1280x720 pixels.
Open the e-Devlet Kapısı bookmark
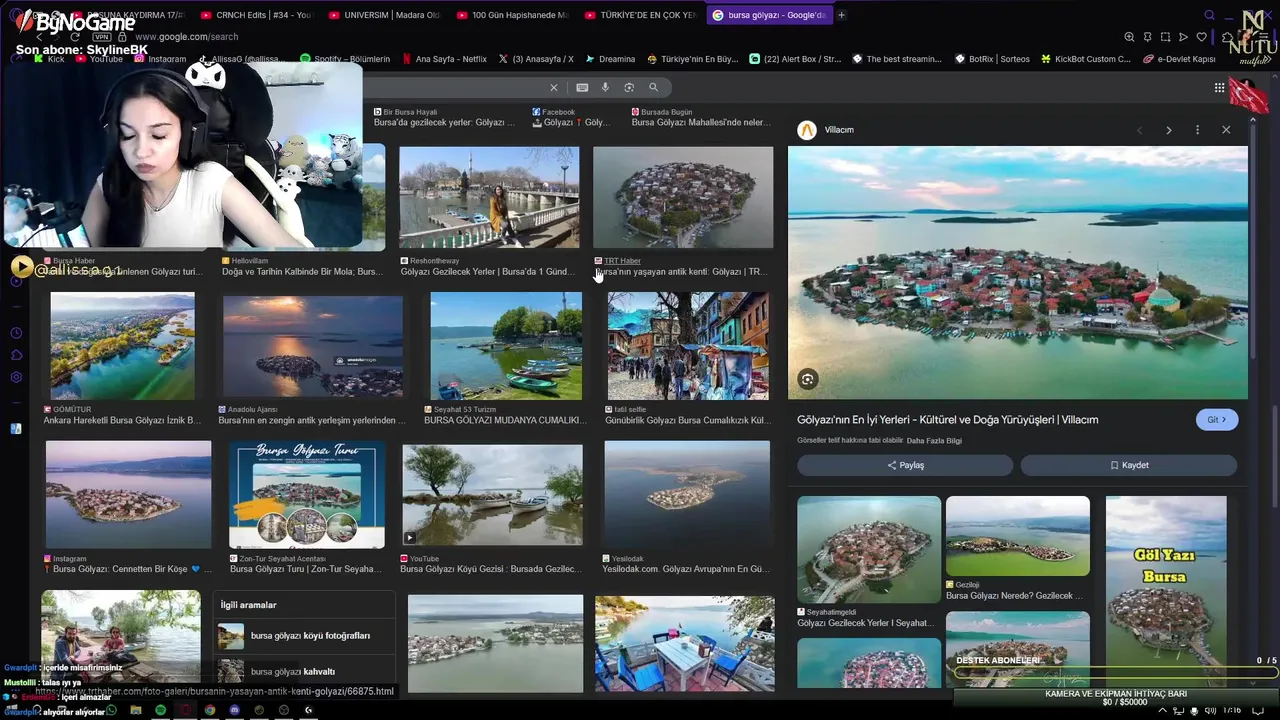[x=1179, y=59]
